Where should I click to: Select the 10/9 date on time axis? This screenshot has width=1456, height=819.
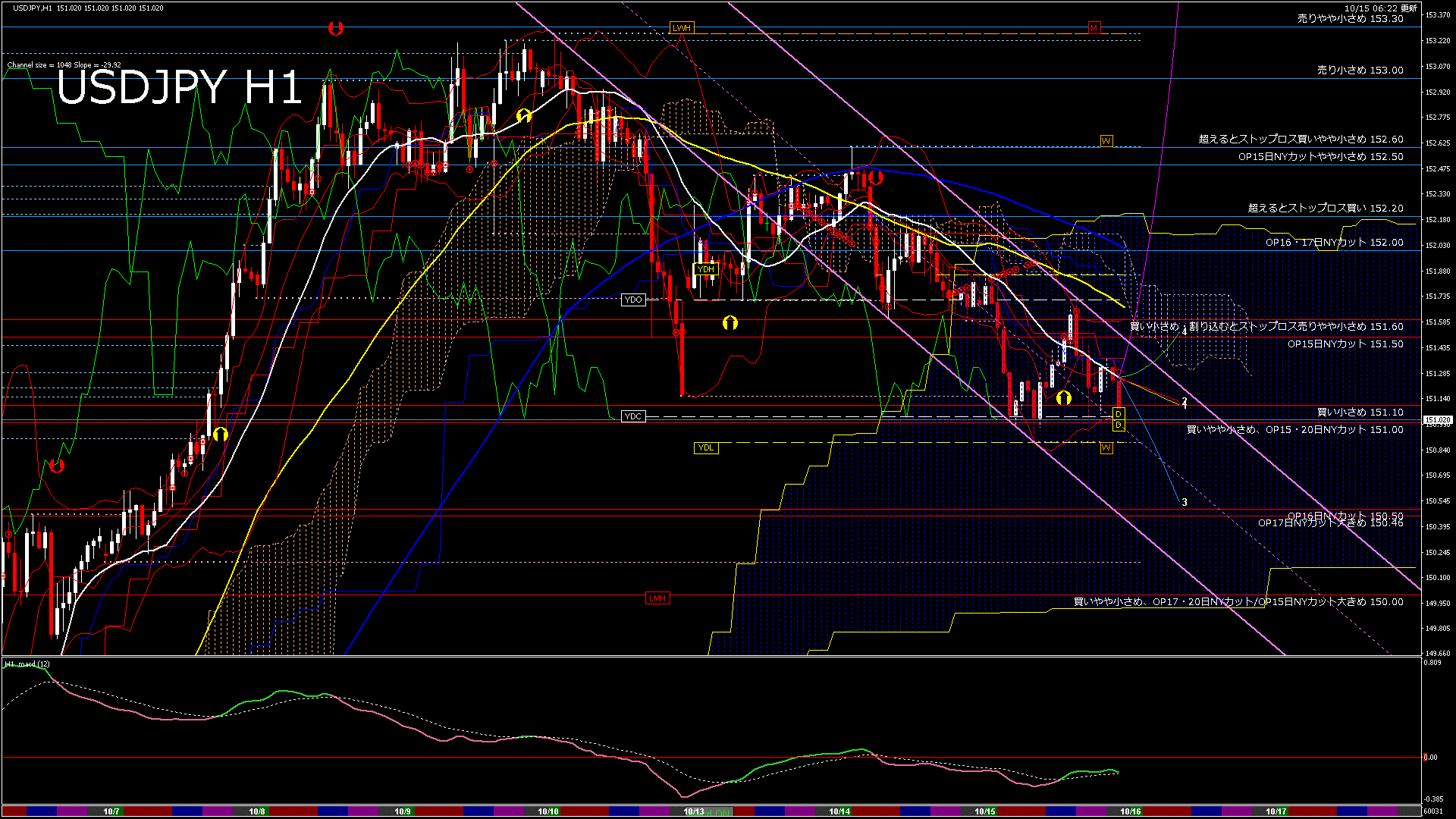(403, 811)
